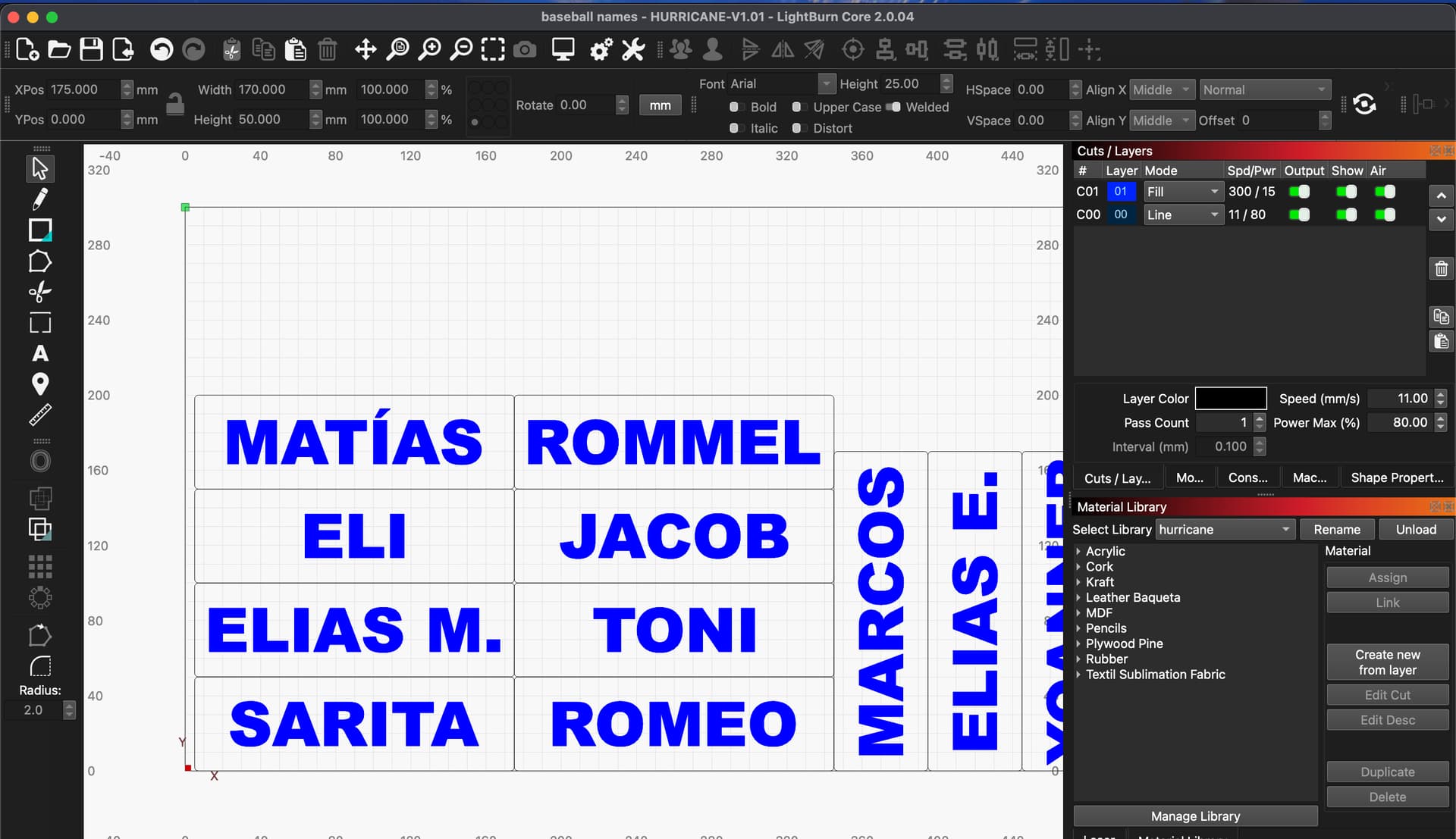Select the Edit Text tool

tap(40, 354)
